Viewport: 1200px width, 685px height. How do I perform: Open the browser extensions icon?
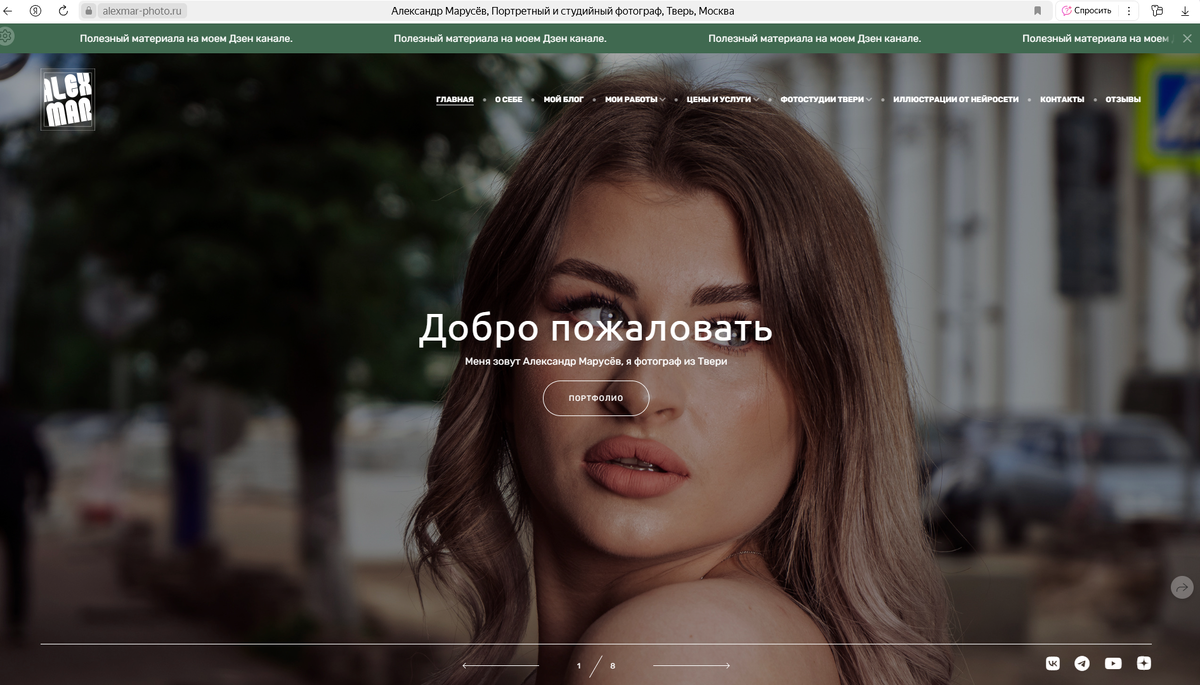click(1157, 10)
